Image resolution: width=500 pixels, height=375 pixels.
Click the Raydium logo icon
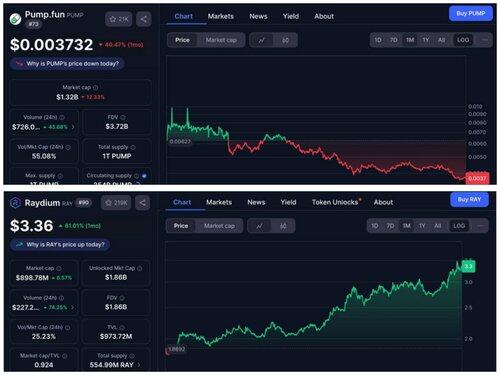15,203
